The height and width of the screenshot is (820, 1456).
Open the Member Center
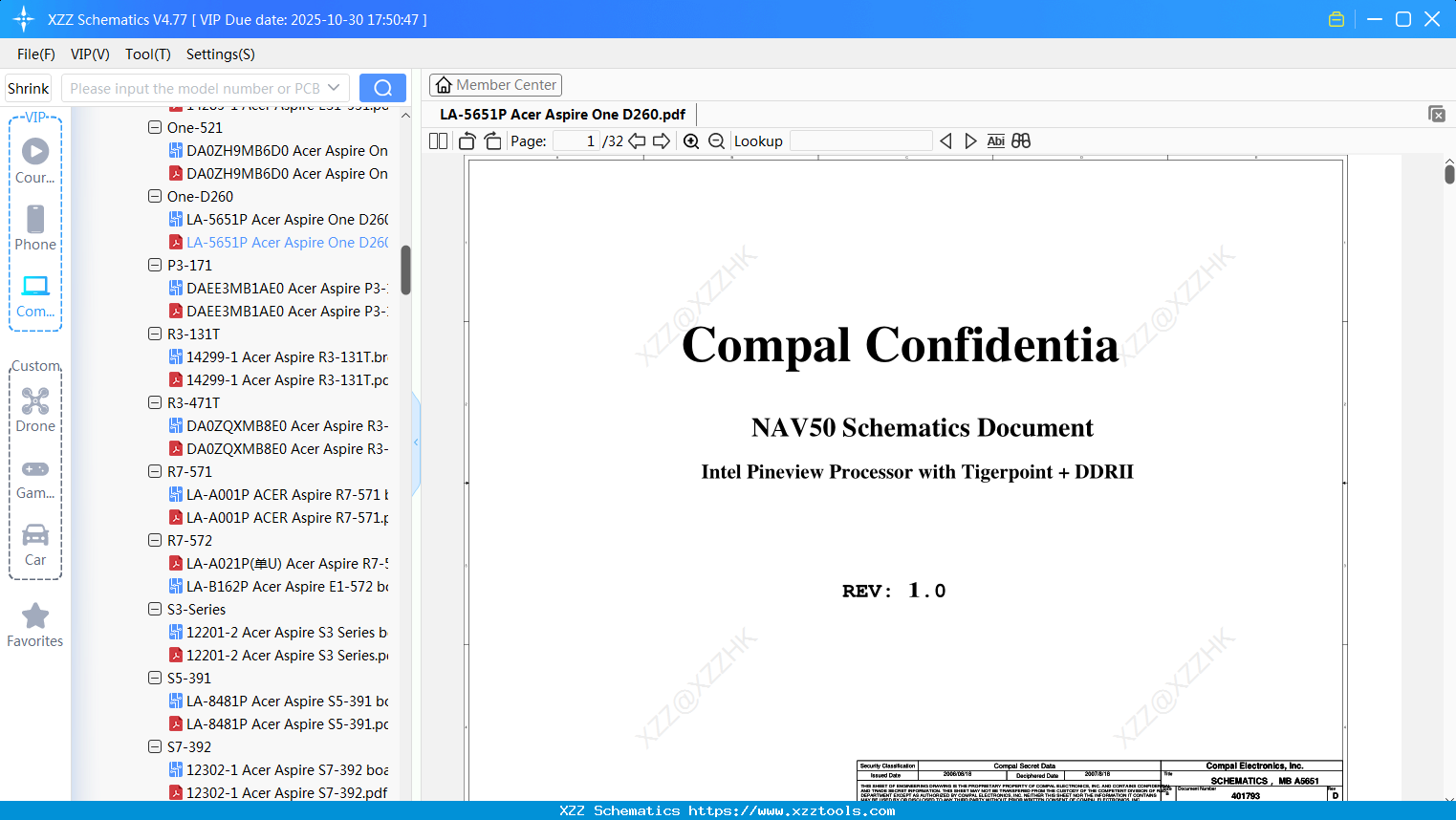[495, 85]
